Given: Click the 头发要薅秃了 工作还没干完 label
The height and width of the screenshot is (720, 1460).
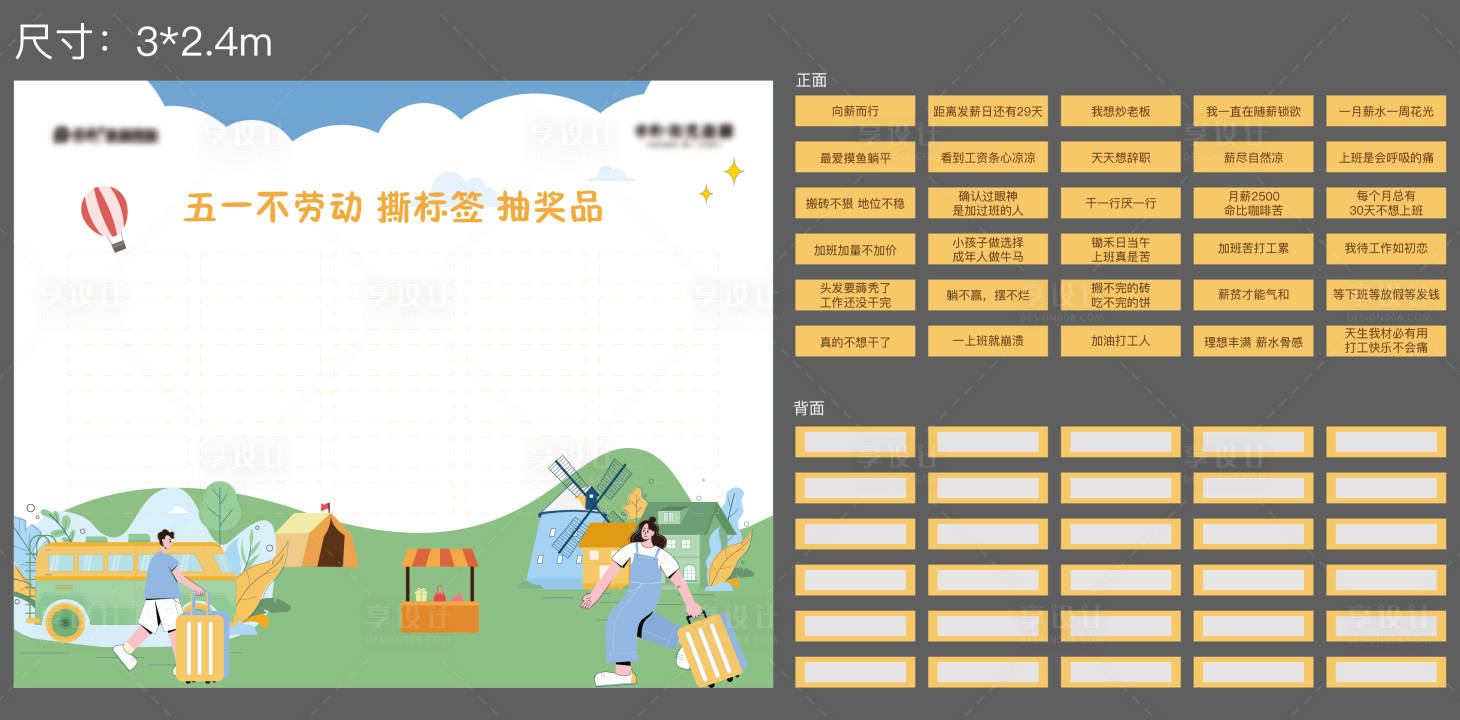Looking at the screenshot, I should click(x=855, y=295).
